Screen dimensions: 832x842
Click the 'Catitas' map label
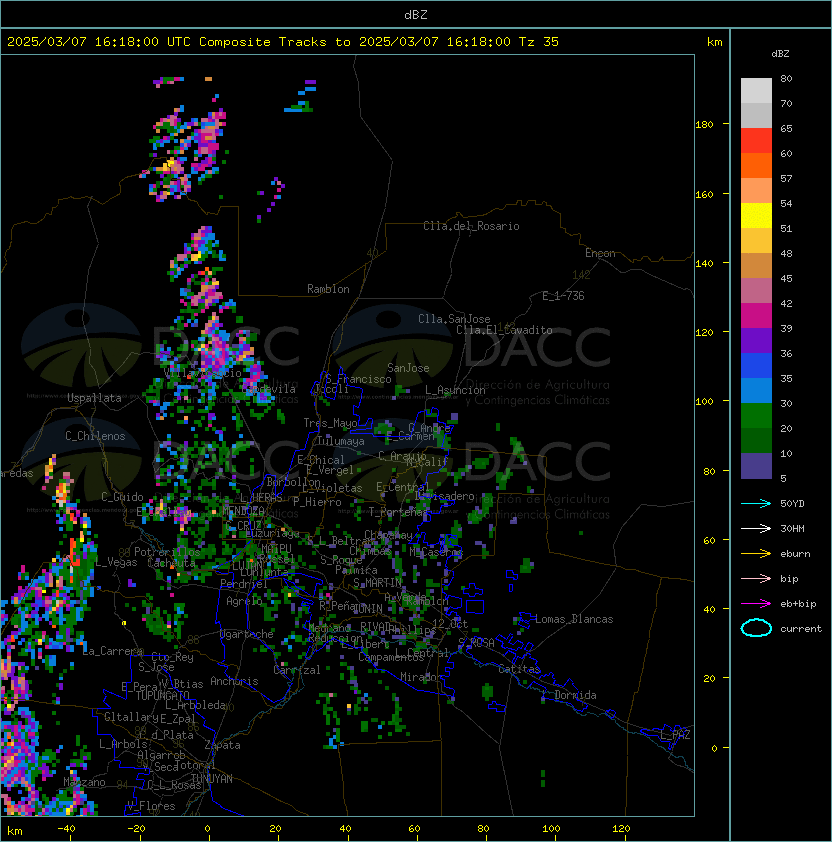(x=519, y=669)
